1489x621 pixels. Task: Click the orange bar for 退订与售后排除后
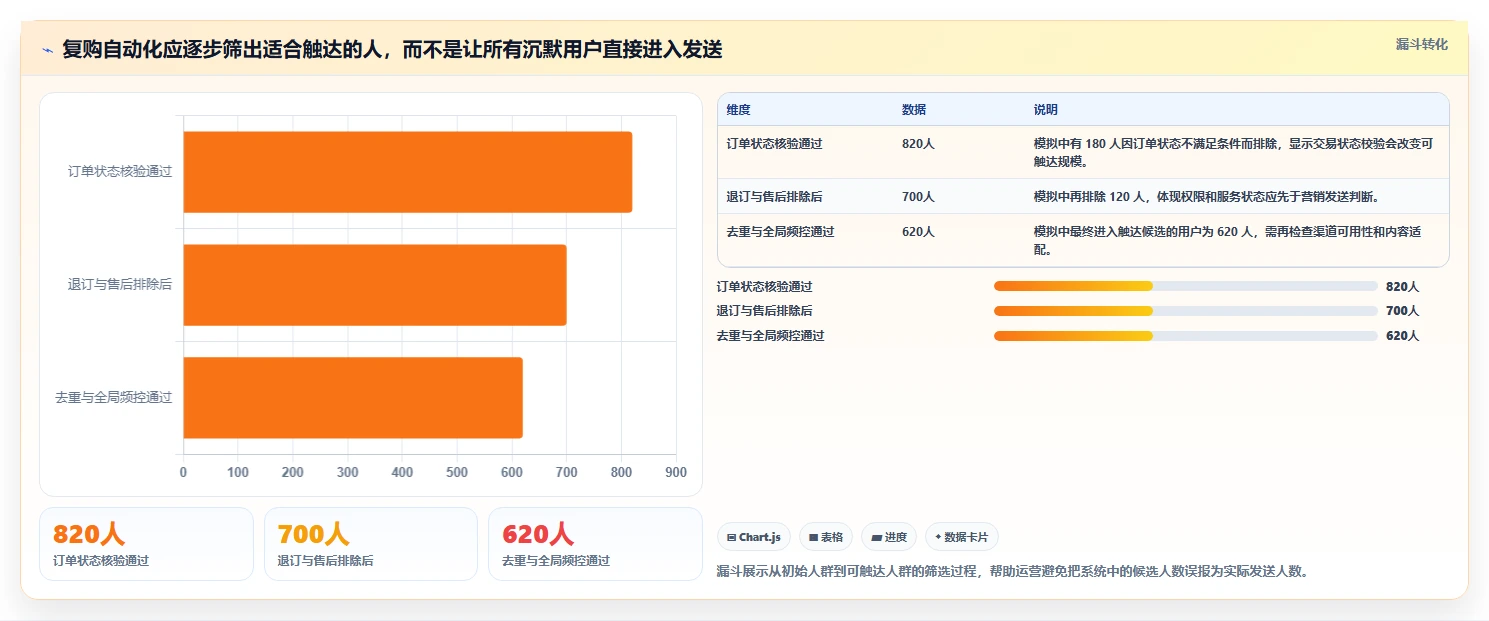point(375,285)
